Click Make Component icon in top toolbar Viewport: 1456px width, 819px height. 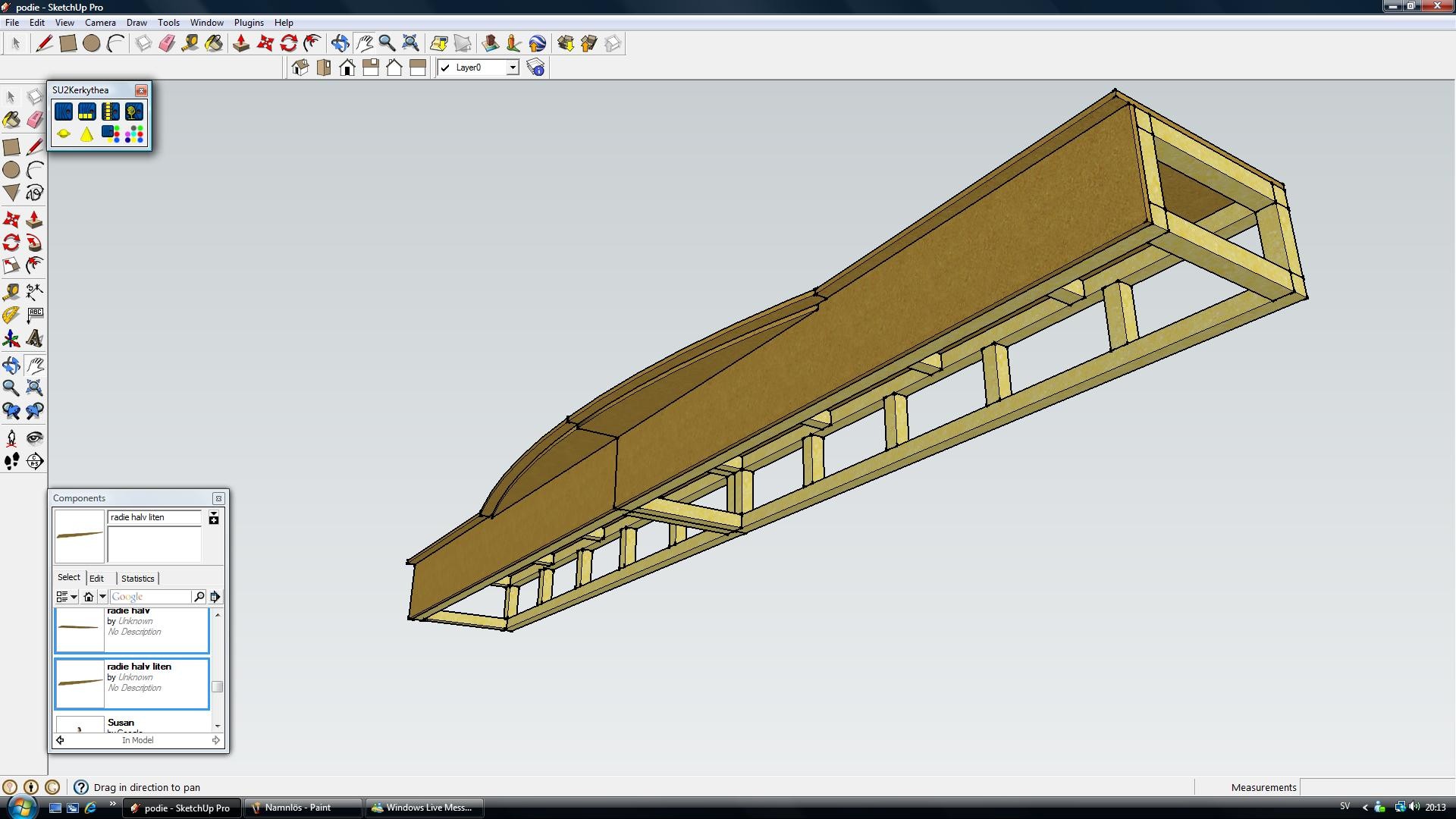coord(143,43)
